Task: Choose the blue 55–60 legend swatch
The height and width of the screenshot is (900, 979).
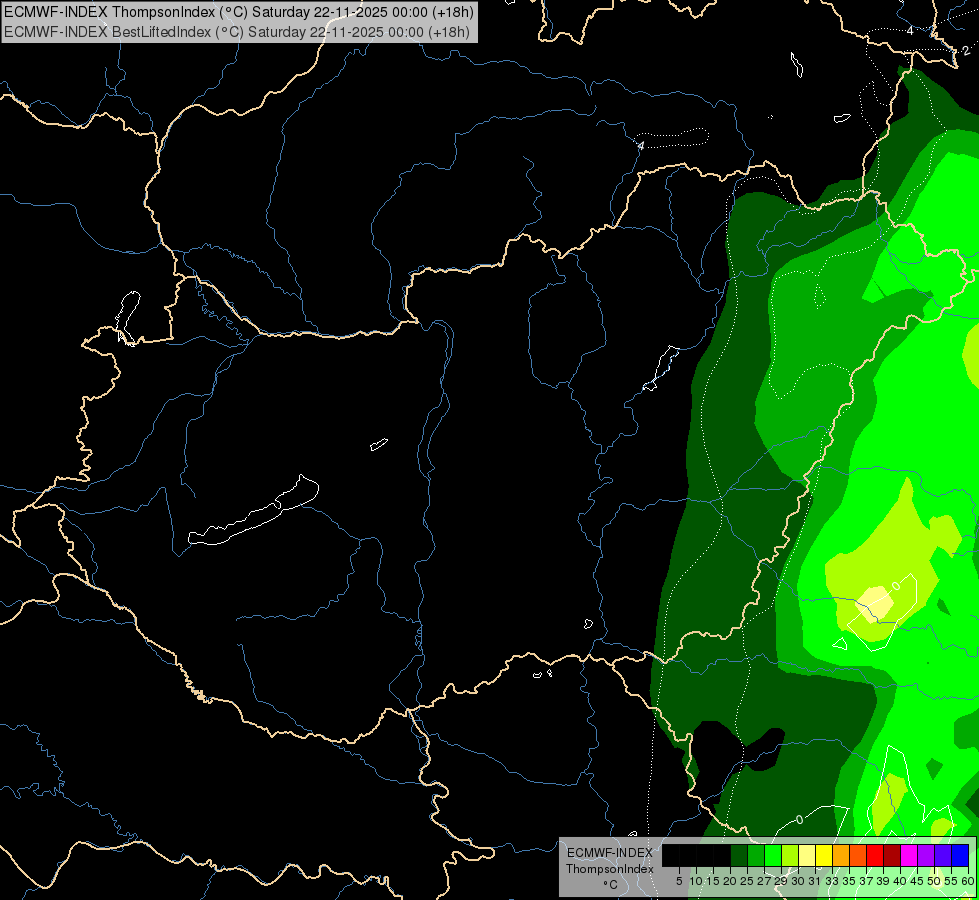Action: pyautogui.click(x=960, y=855)
